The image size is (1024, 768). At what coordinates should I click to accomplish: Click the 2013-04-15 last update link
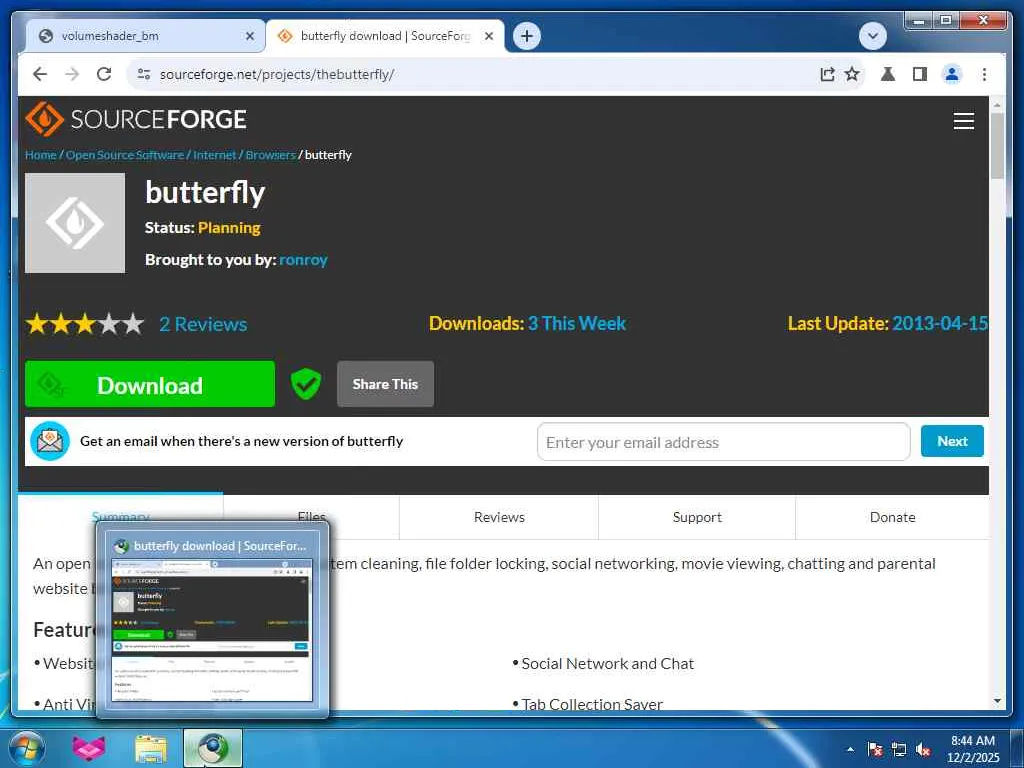940,324
